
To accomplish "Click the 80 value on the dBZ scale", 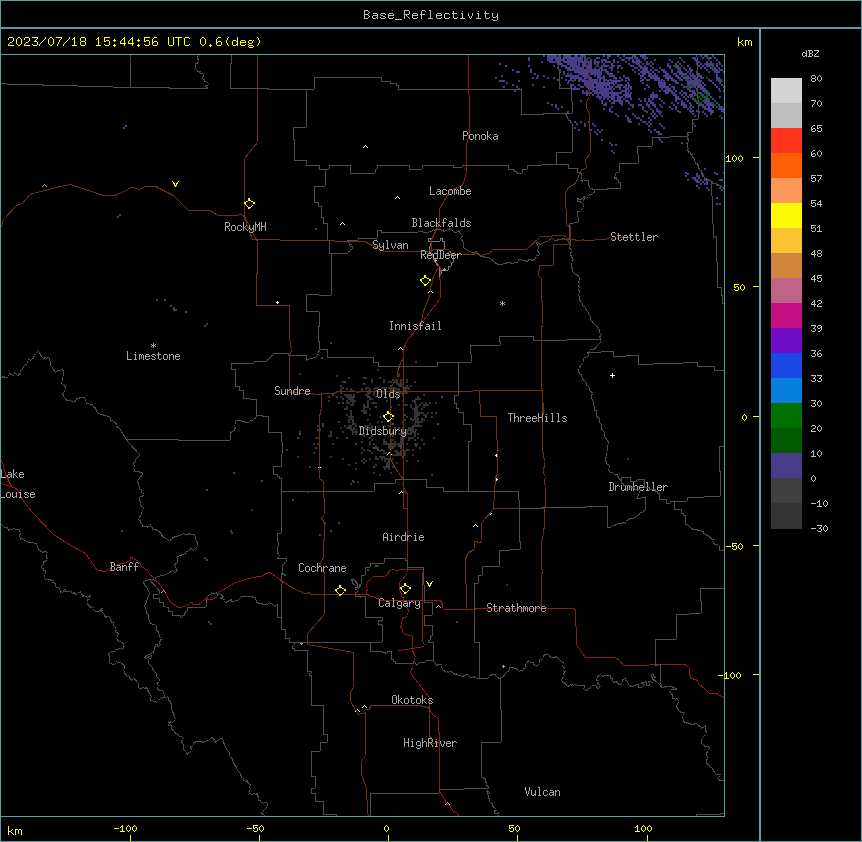I will (x=816, y=79).
